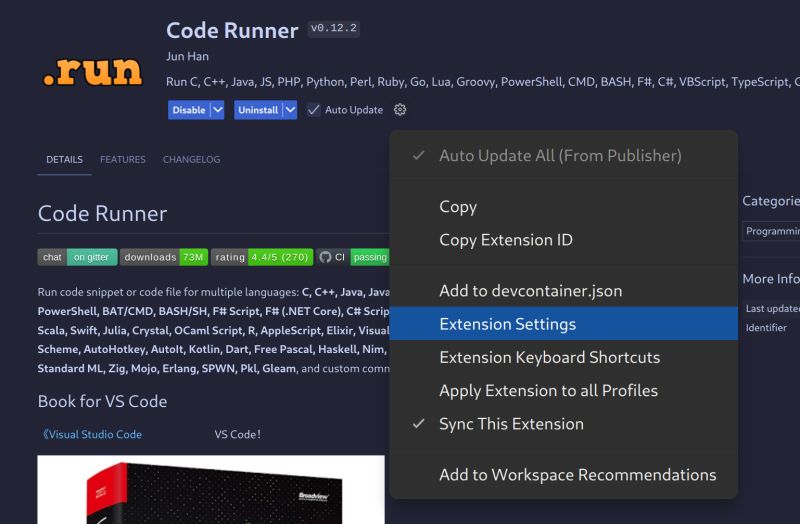Click the chat on gitter badge
800x524 pixels.
pyautogui.click(x=77, y=257)
